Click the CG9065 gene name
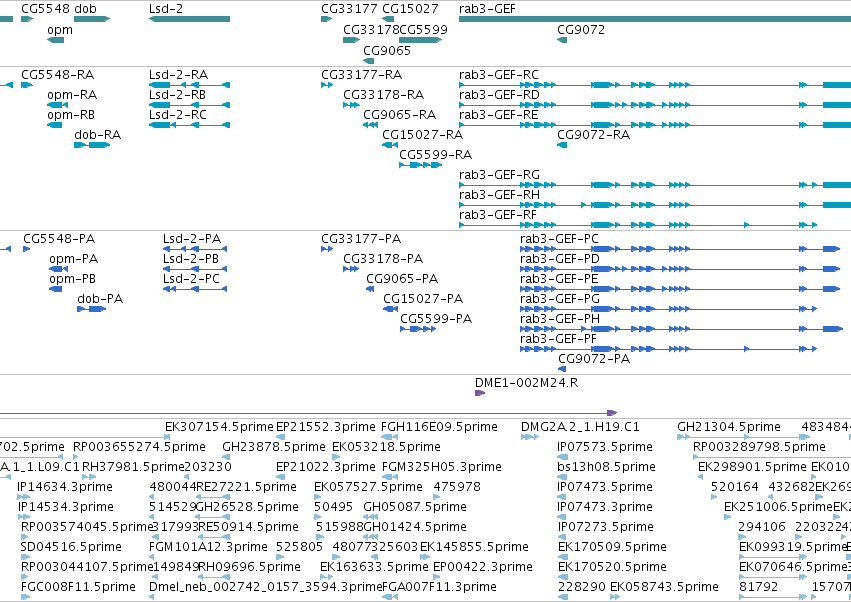The width and height of the screenshot is (851, 602). (387, 50)
